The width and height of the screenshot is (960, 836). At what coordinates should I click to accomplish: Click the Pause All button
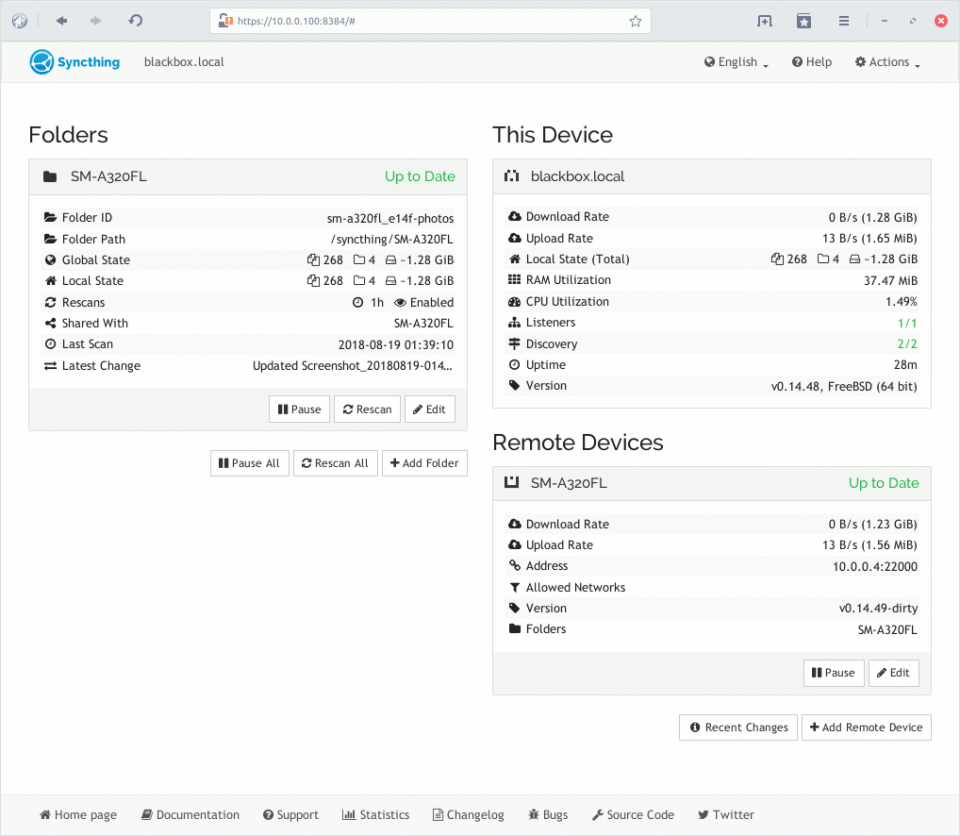coord(249,463)
